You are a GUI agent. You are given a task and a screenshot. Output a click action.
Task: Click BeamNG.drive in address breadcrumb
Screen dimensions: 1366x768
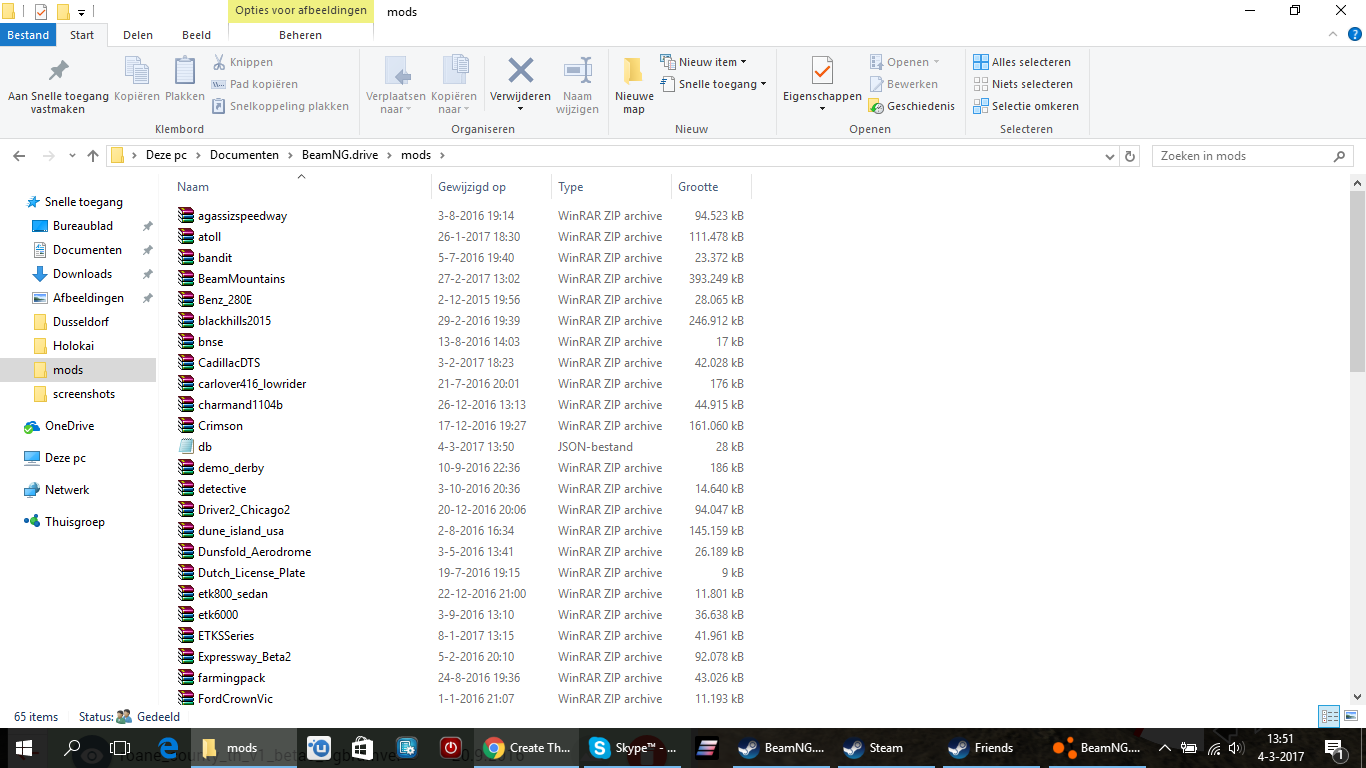[340, 156]
